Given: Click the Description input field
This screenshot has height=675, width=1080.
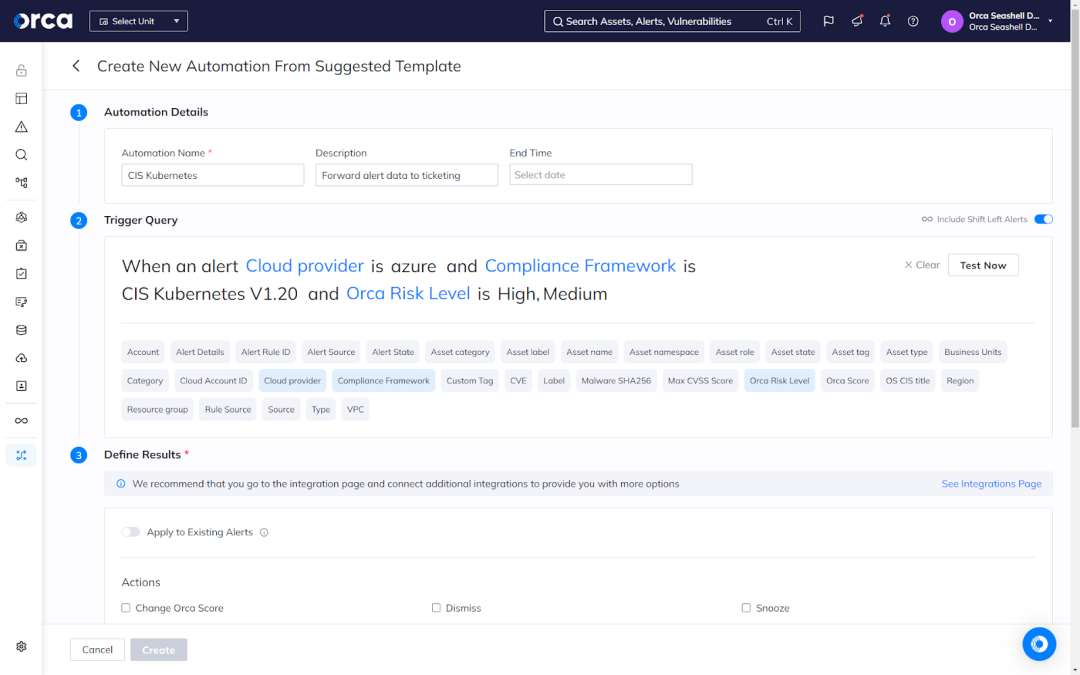Looking at the screenshot, I should point(406,175).
